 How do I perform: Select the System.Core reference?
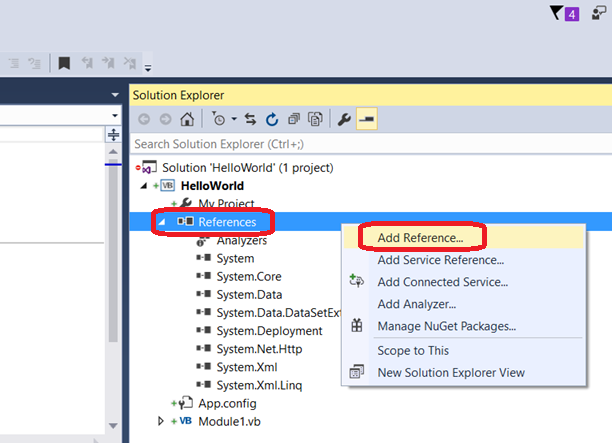tap(249, 276)
